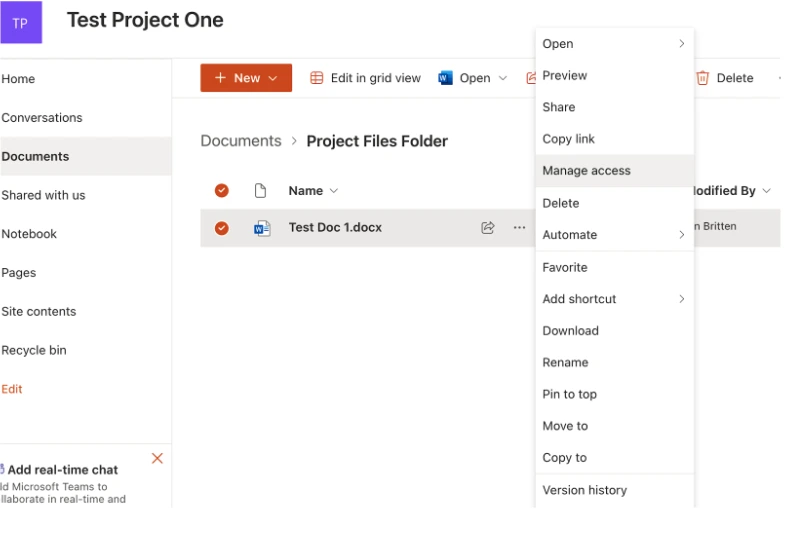This screenshot has height=534, width=787.
Task: Click the TP site logo tile
Action: click(x=20, y=22)
